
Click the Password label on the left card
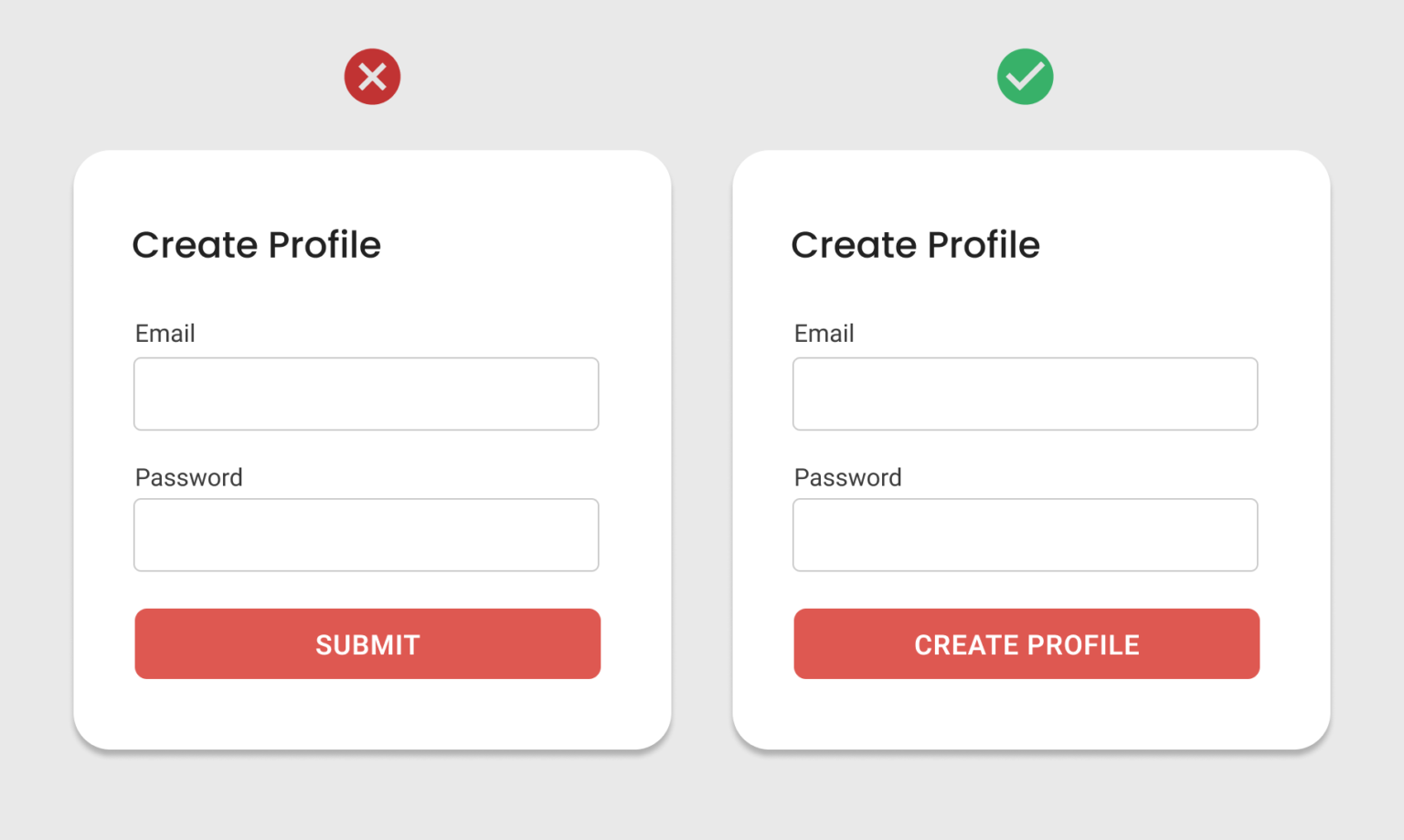pos(188,477)
